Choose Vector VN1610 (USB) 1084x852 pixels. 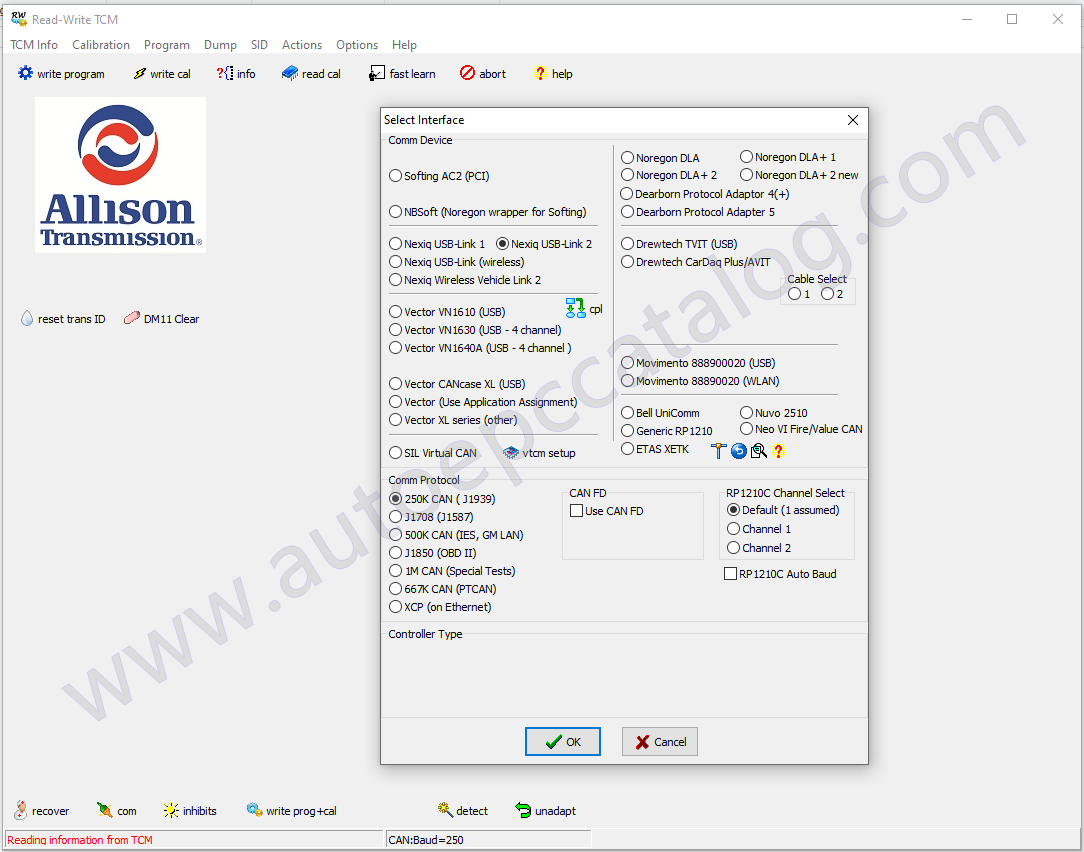395,311
